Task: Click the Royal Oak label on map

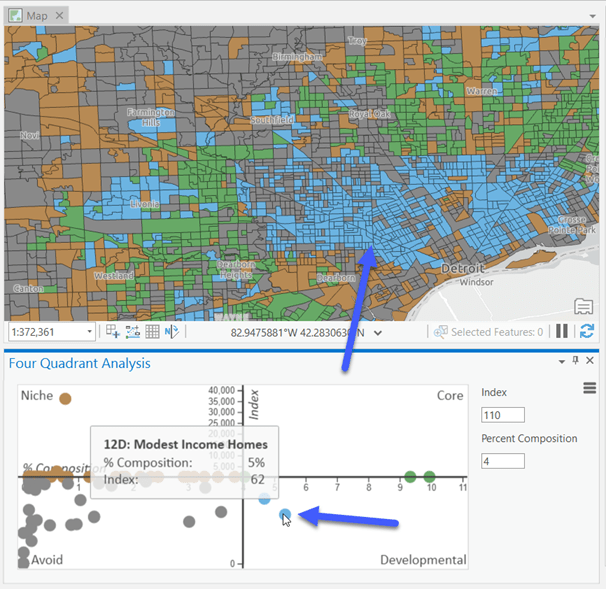Action: (x=369, y=114)
